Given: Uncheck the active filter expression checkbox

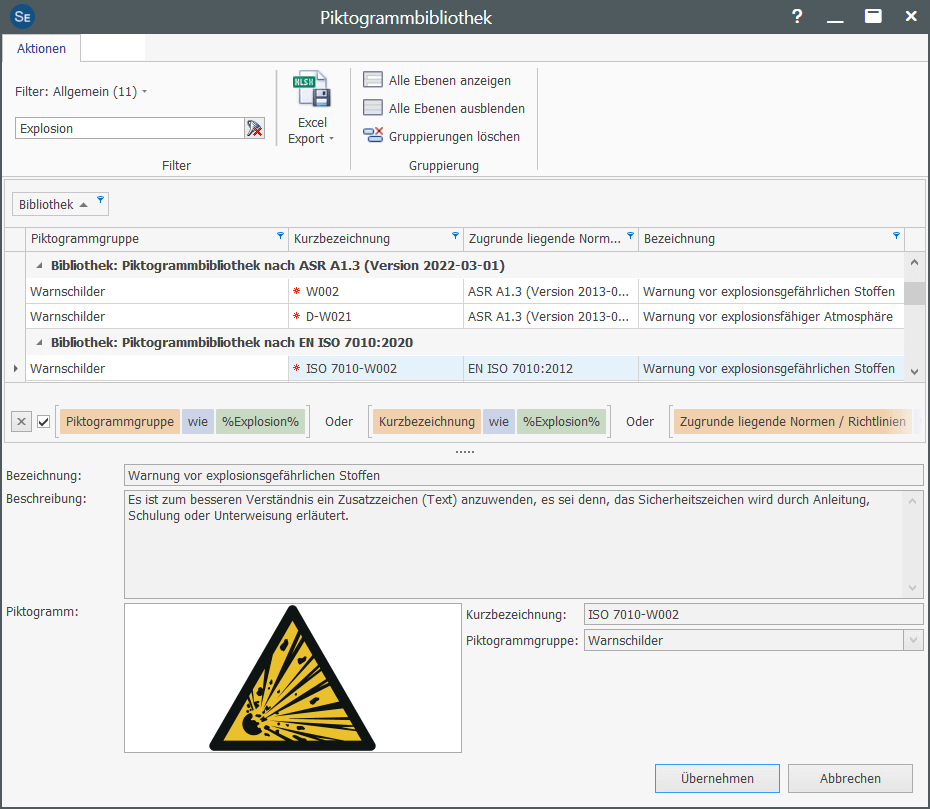Looking at the screenshot, I should 43,422.
